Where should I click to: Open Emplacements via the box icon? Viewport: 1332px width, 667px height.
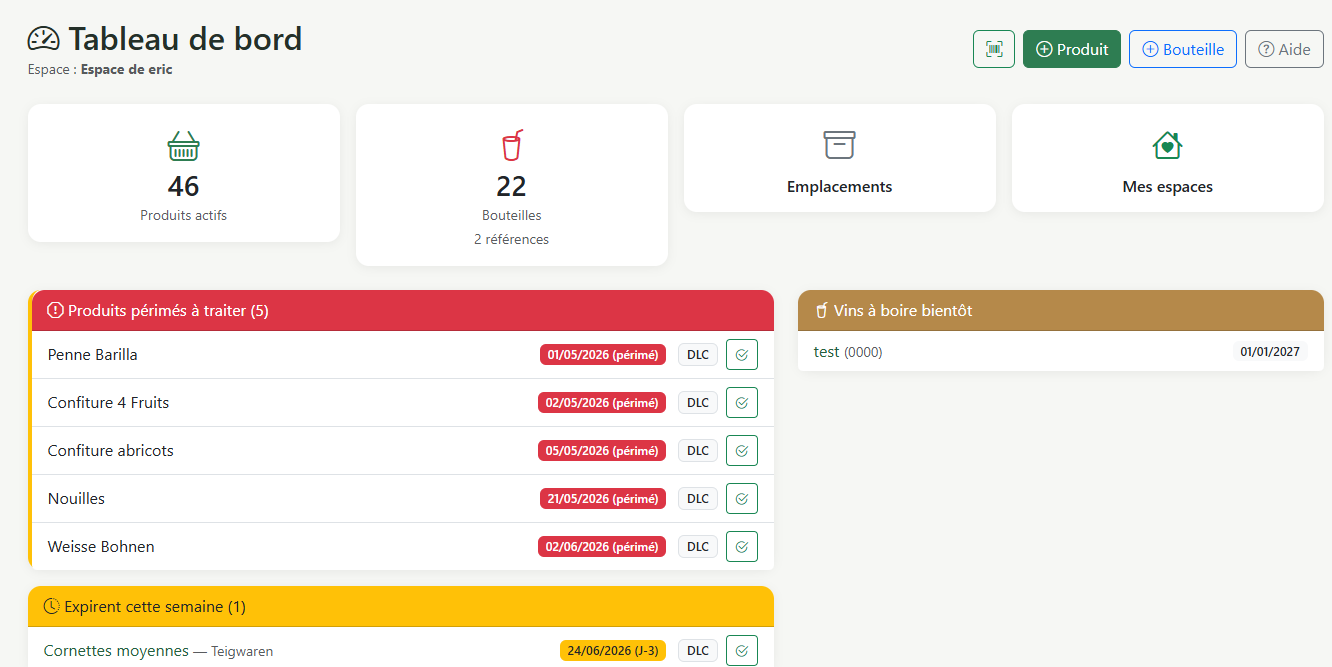pyautogui.click(x=839, y=145)
